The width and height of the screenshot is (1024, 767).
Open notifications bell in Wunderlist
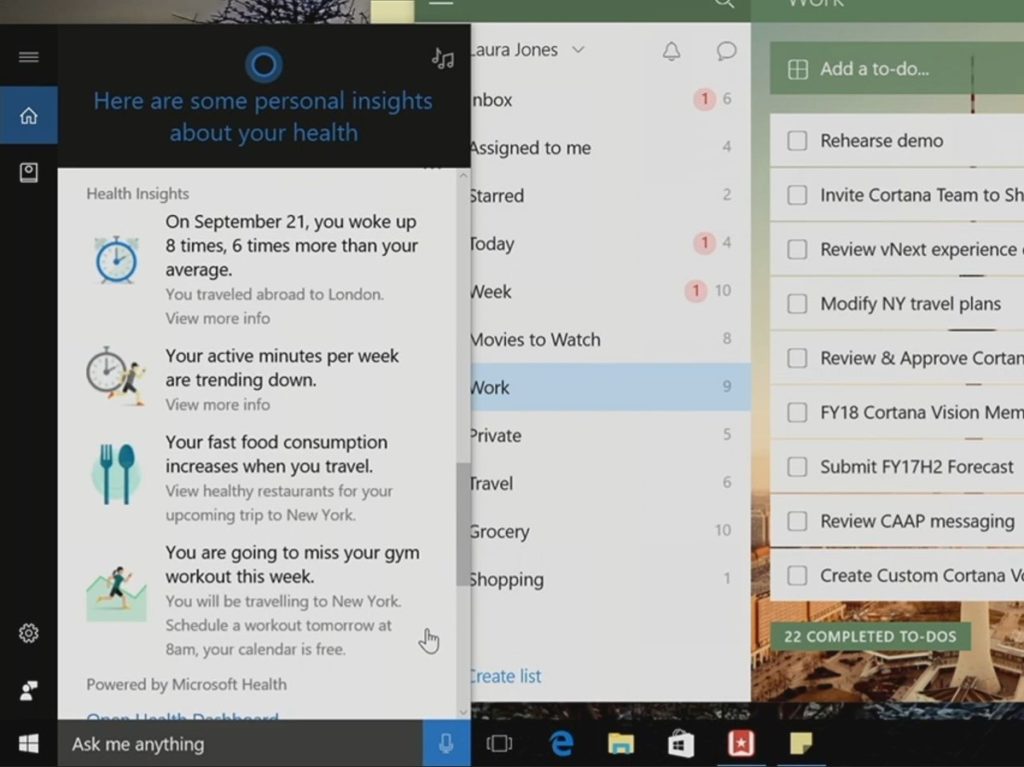(x=672, y=51)
